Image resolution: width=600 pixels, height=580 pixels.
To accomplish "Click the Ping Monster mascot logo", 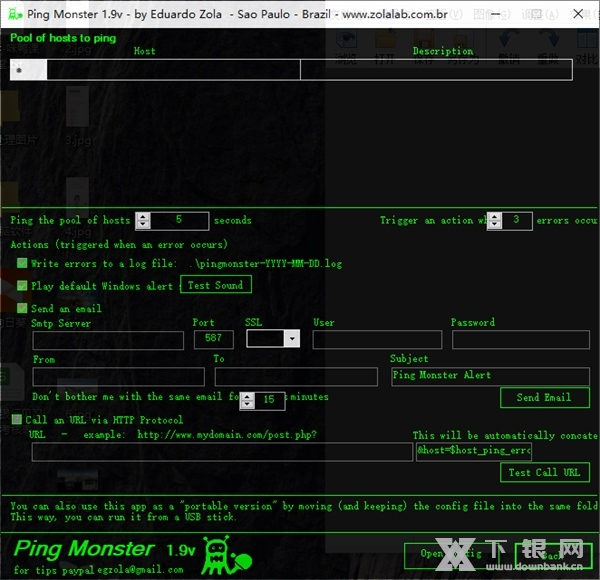I will [x=227, y=555].
